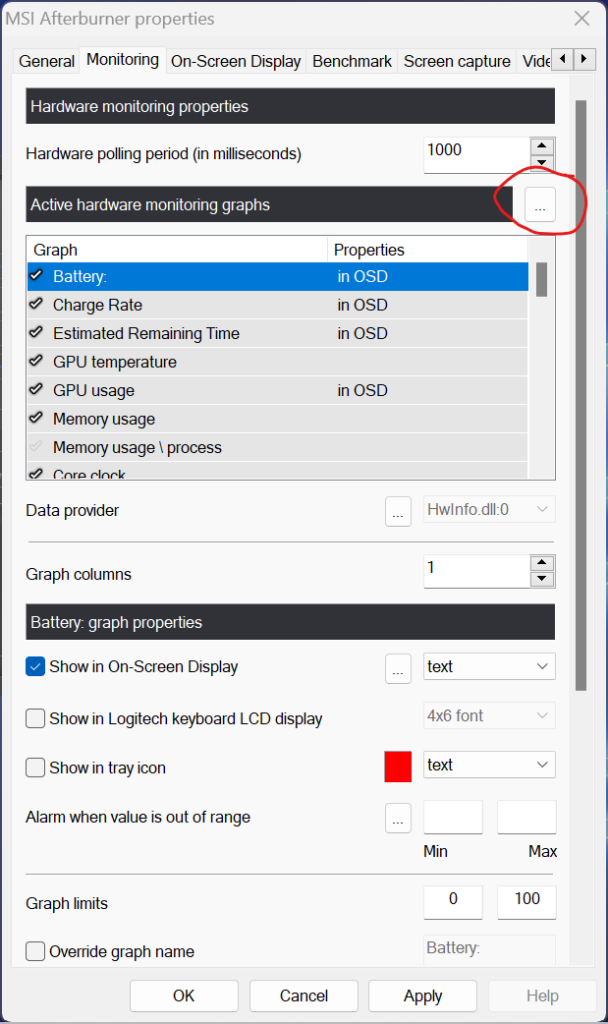Image resolution: width=608 pixels, height=1024 pixels.
Task: Click the Apply button
Action: 423,996
